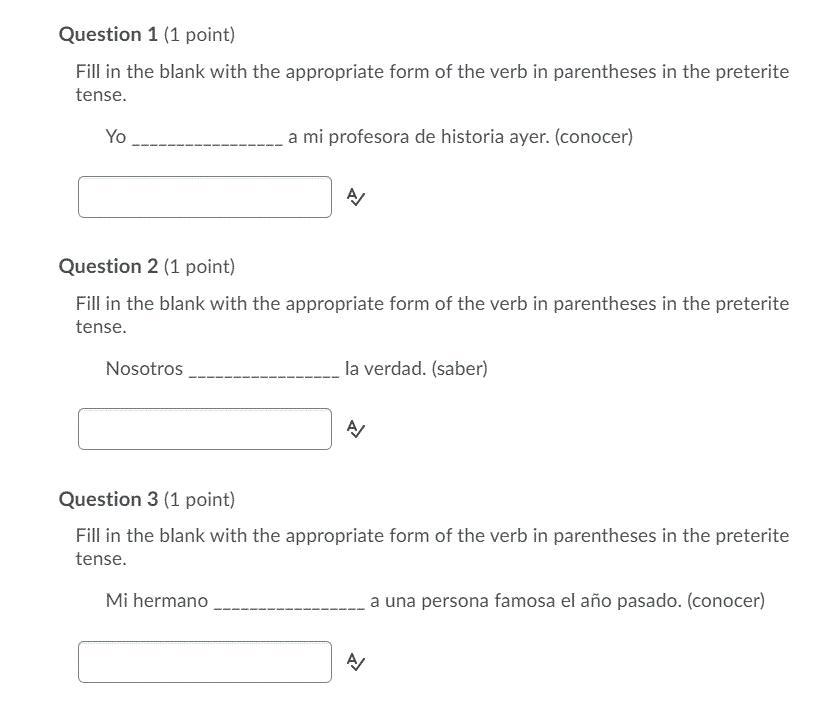This screenshot has width=837, height=715.
Task: Click the spell check icon for Question 3
Action: (x=356, y=662)
